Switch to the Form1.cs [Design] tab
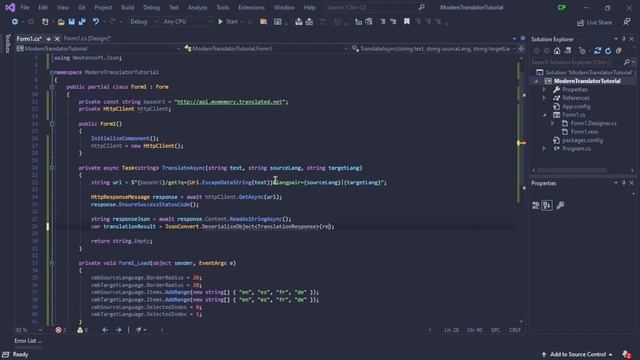The width and height of the screenshot is (640, 360). [x=87, y=39]
